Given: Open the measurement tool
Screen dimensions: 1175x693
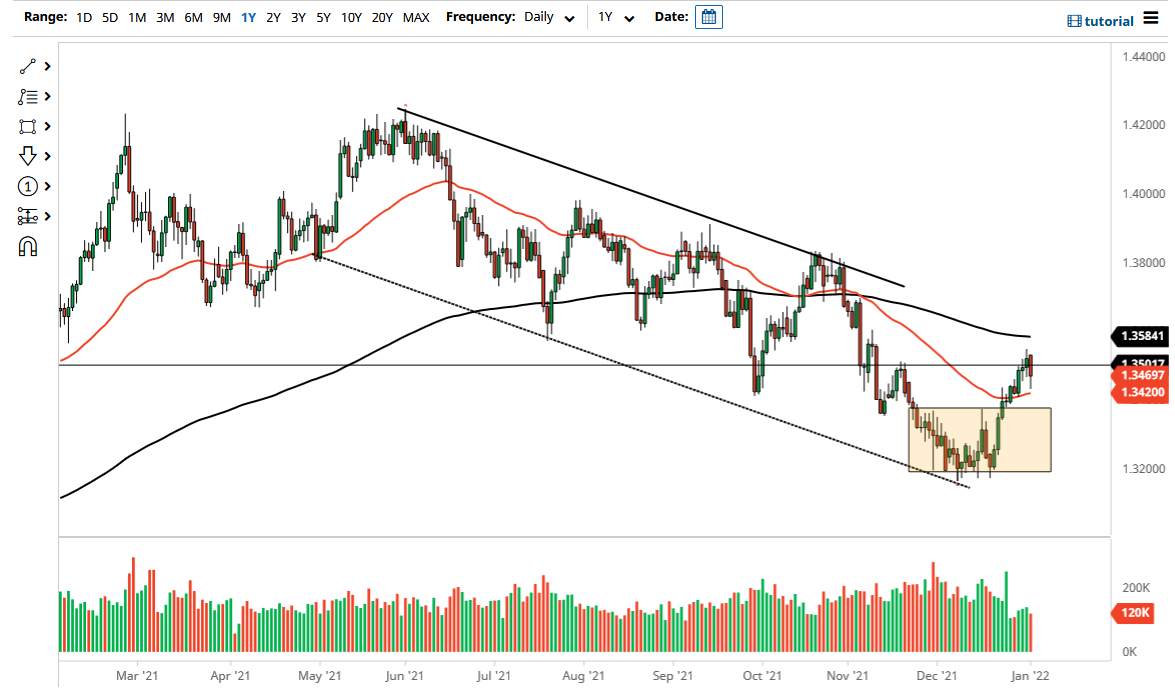Looking at the screenshot, I should [x=28, y=216].
